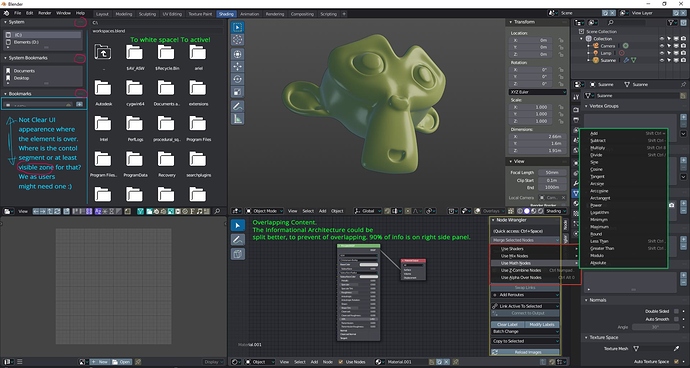Switch to the Sculpting workspace tab
The image size is (690, 368).
(147, 14)
